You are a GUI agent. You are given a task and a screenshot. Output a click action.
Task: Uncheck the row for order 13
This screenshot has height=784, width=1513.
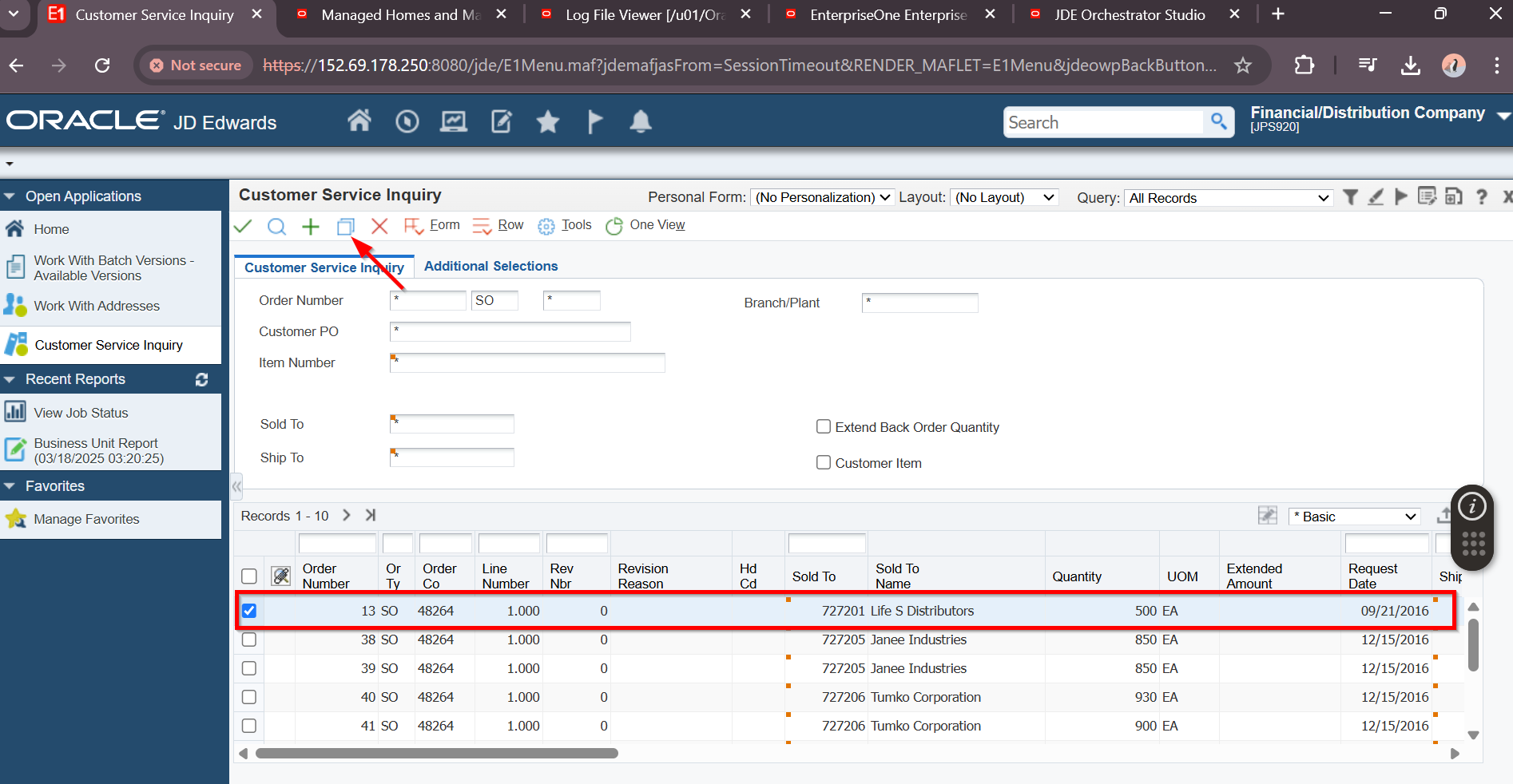(249, 612)
